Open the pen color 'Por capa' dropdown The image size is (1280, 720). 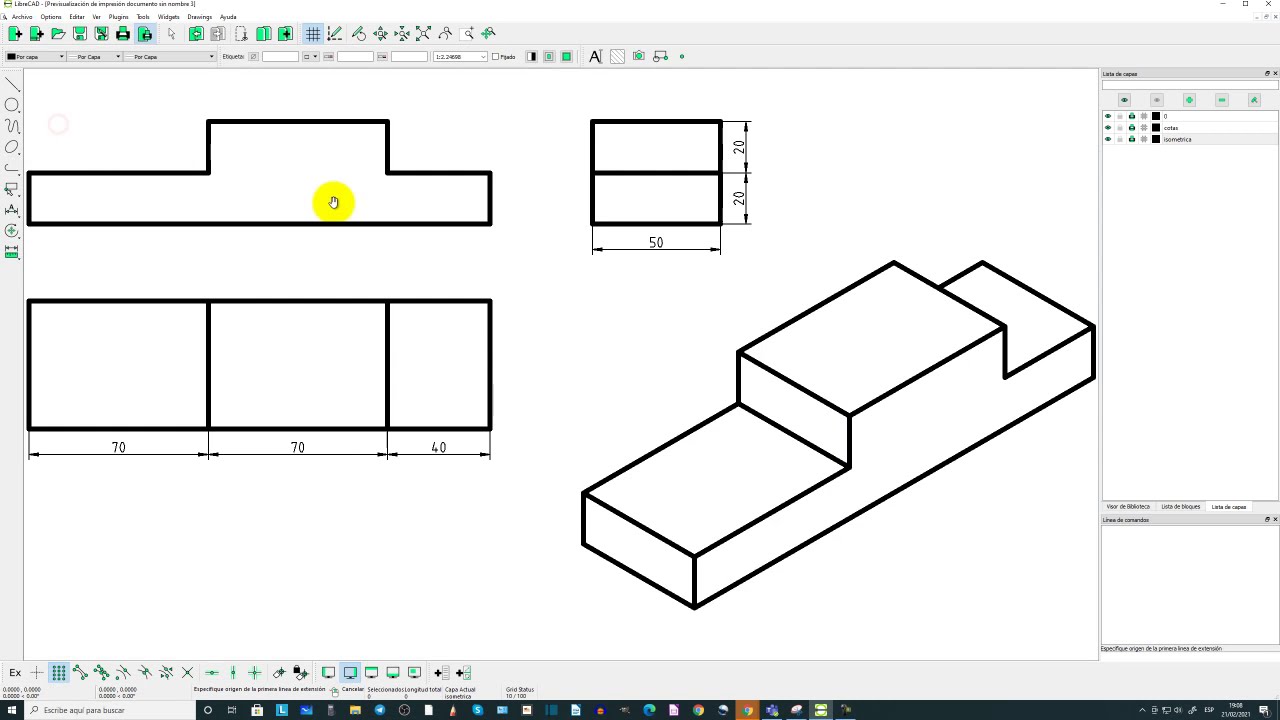tap(35, 57)
